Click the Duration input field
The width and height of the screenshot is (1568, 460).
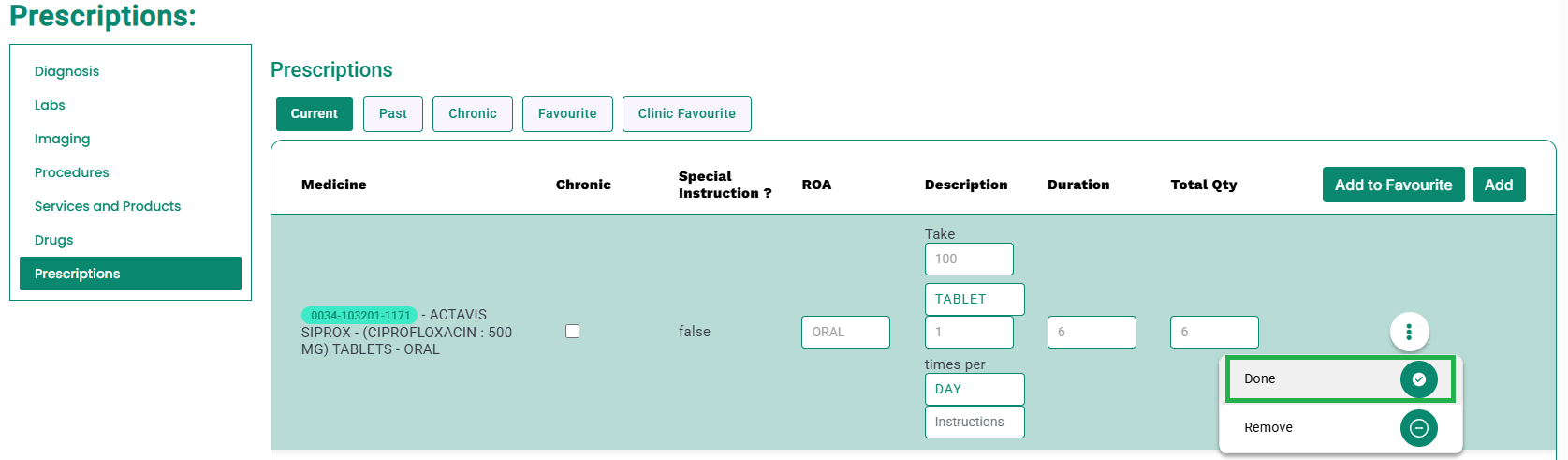(1092, 332)
